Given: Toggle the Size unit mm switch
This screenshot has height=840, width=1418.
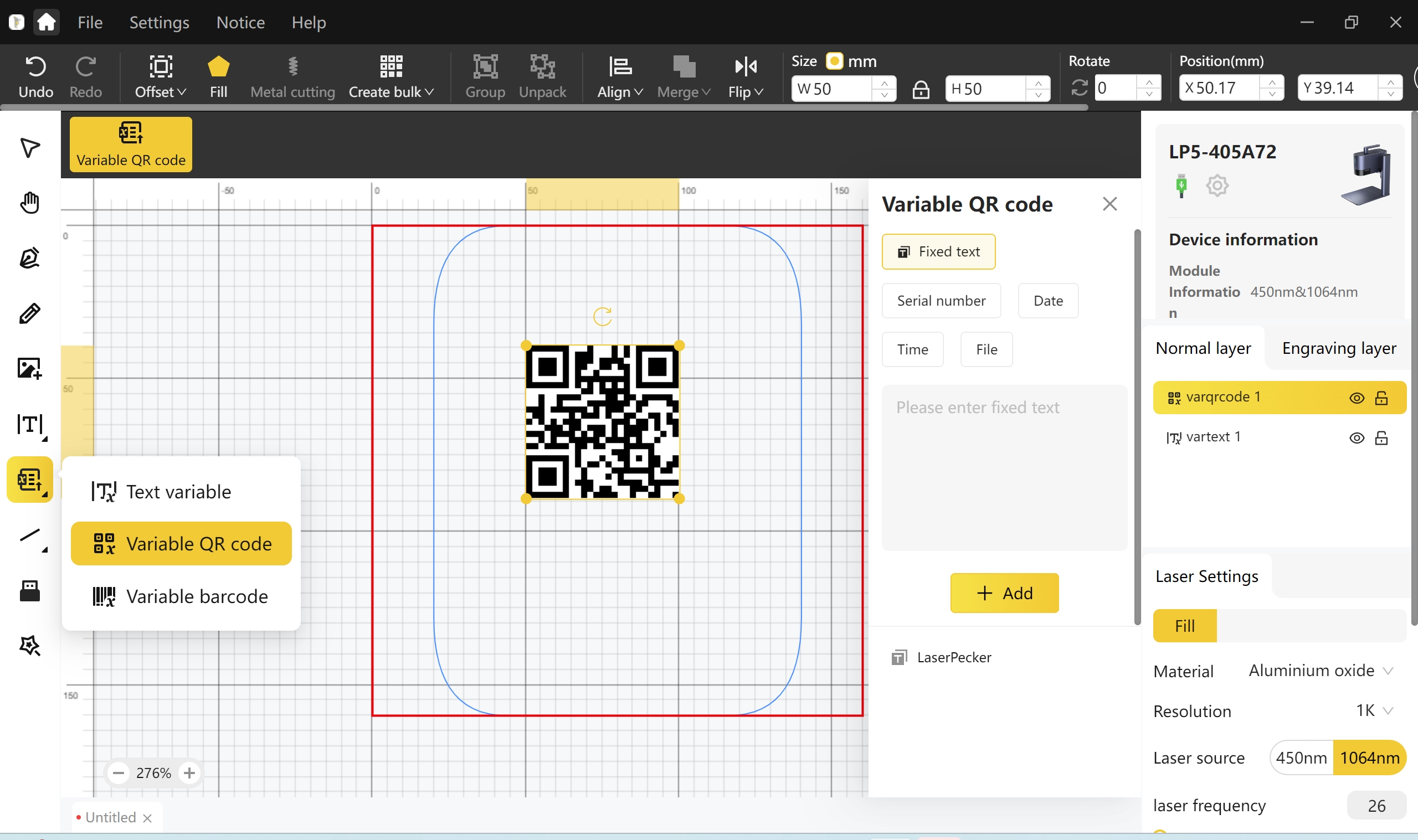Looking at the screenshot, I should coord(834,60).
